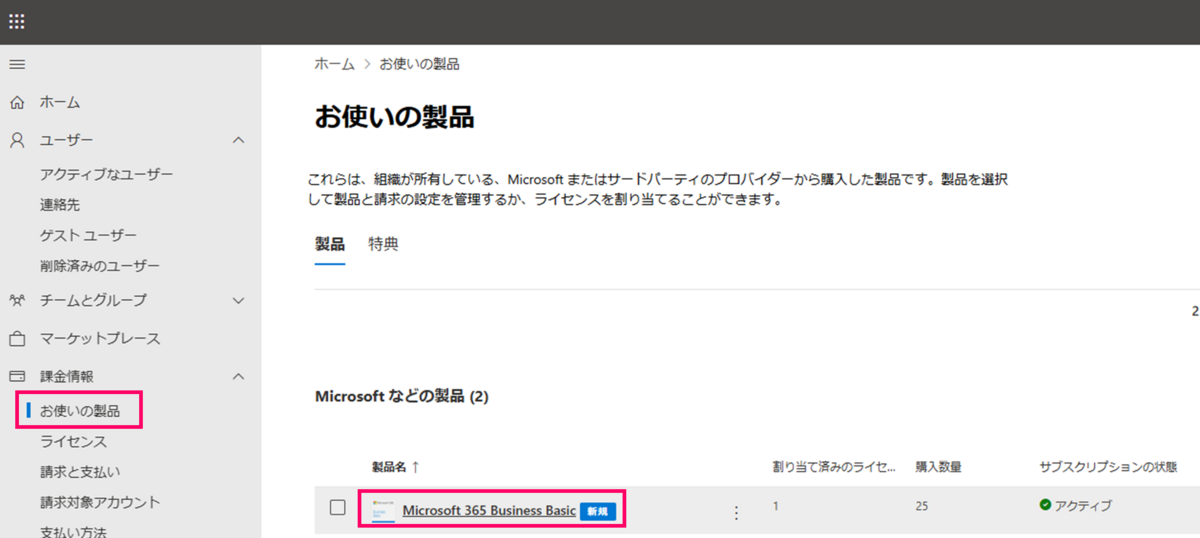Image resolution: width=1200 pixels, height=538 pixels.
Task: Select お使いの製品 in the sidebar
Action: (80, 411)
